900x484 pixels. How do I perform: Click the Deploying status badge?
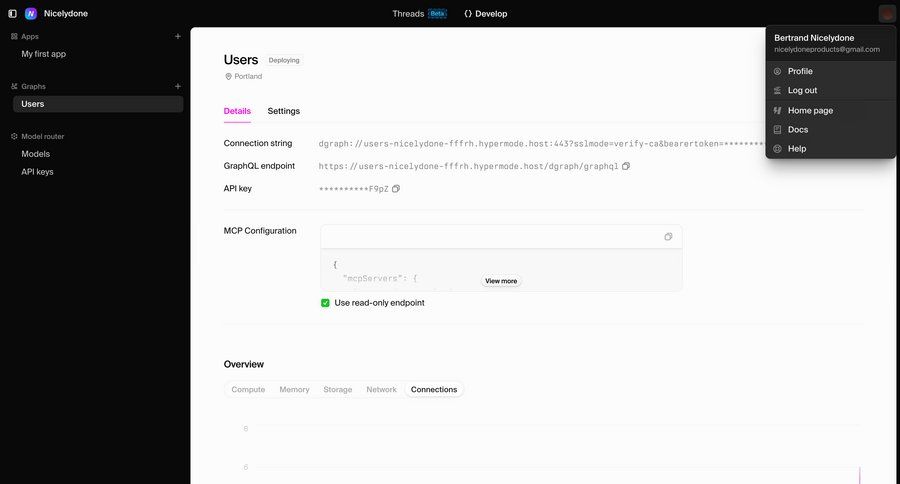pyautogui.click(x=284, y=60)
